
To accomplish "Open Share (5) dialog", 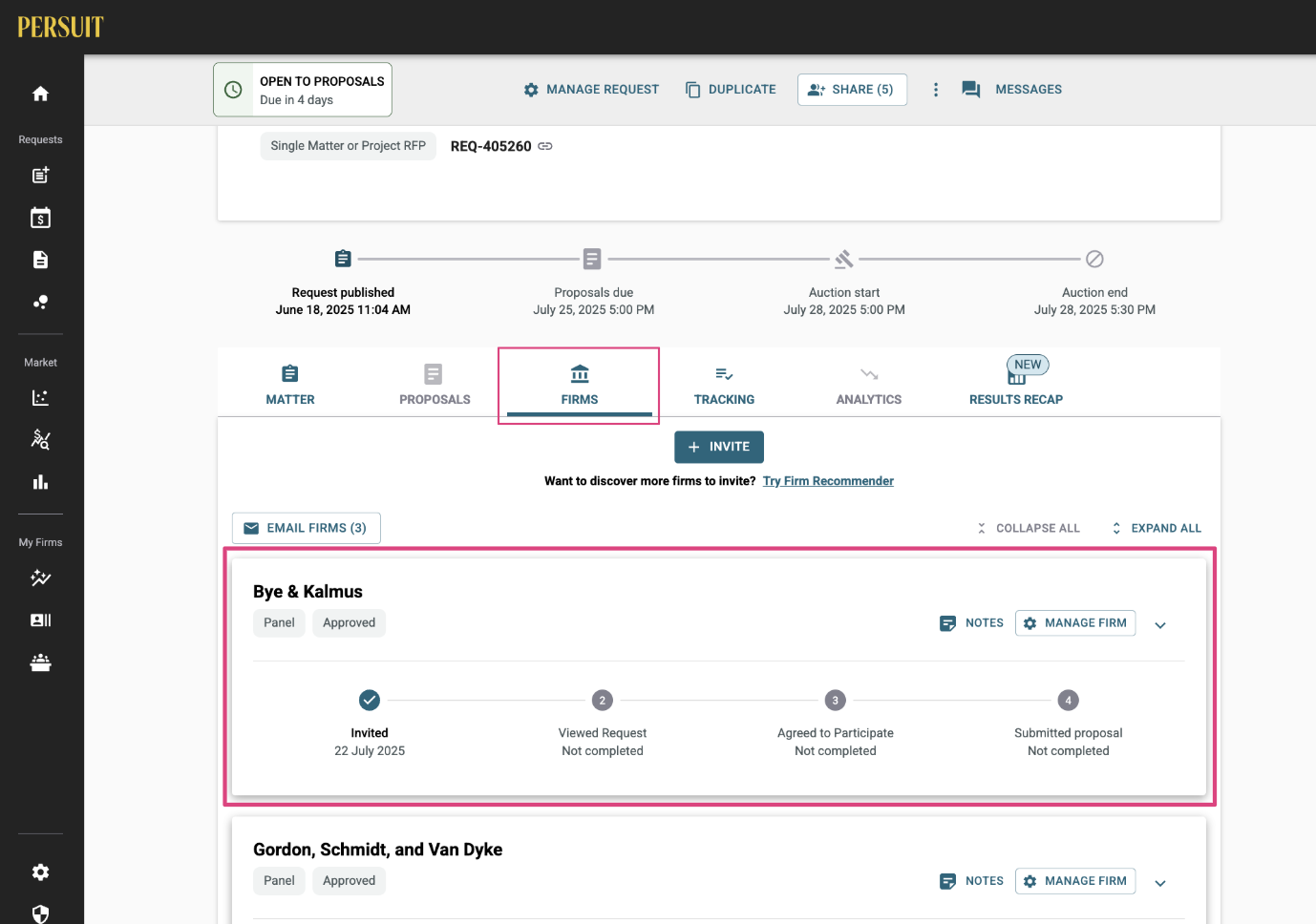I will tap(852, 90).
